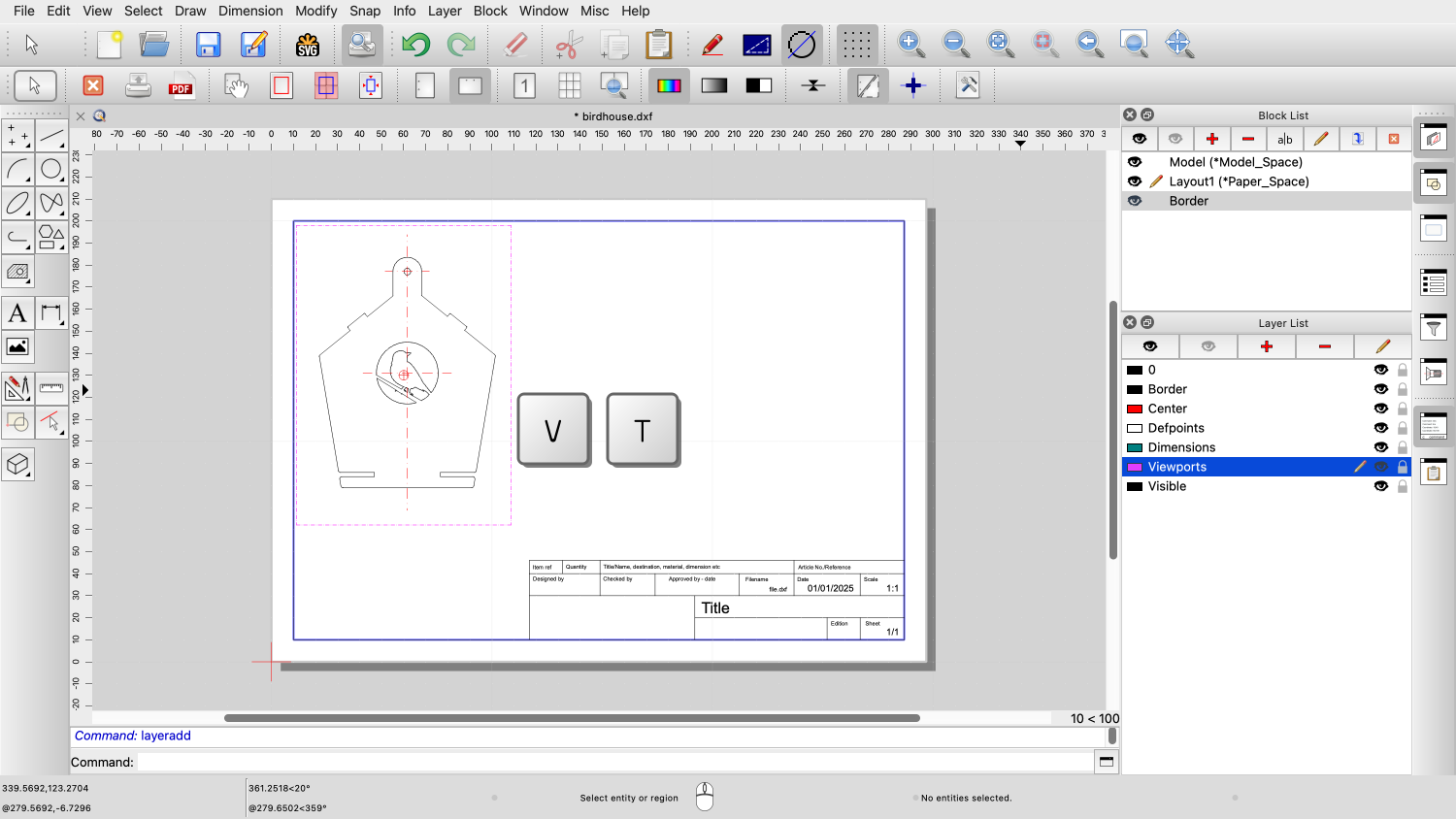Select the Text tool

[x=17, y=312]
